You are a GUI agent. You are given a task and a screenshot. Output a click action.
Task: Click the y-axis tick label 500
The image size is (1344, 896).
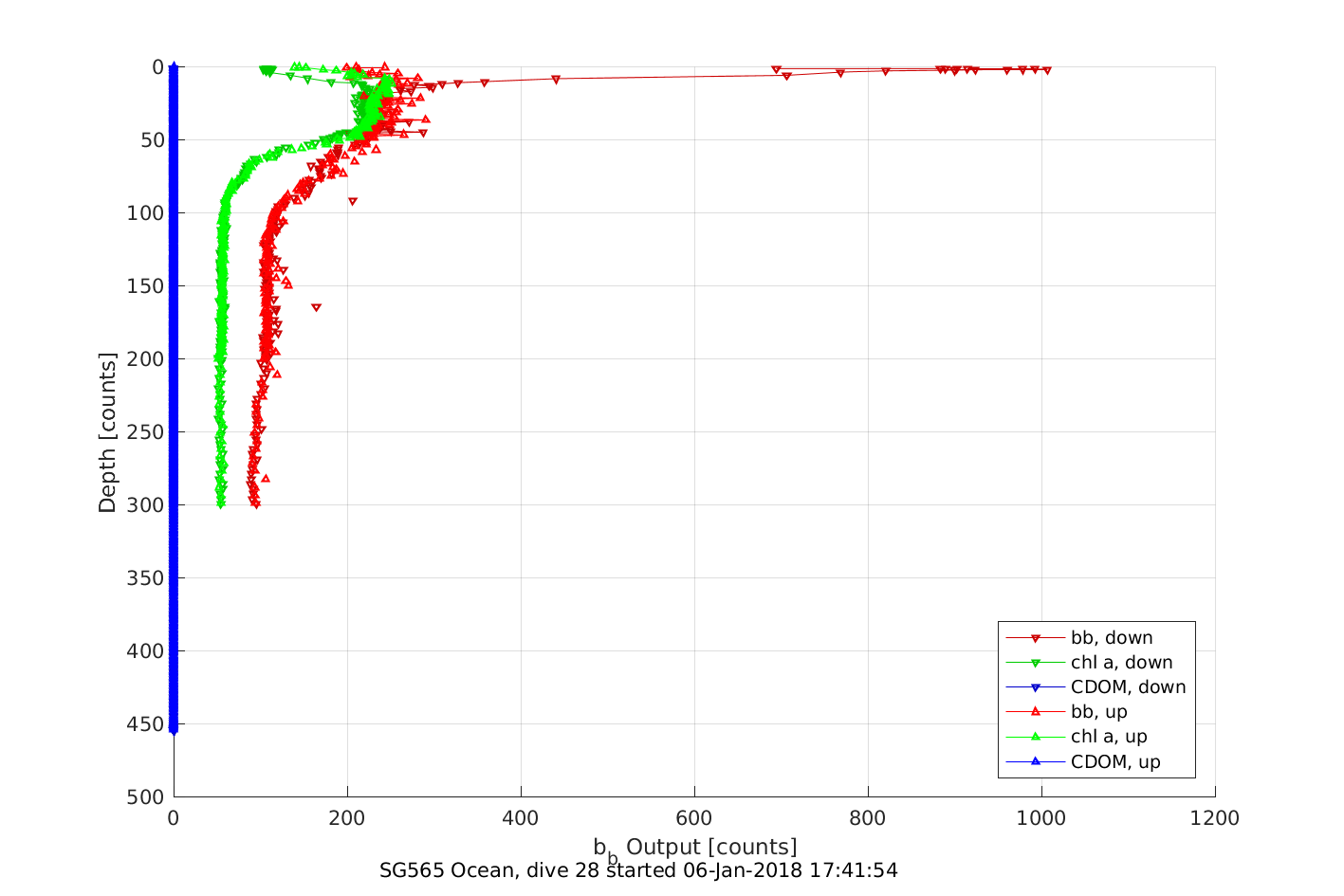[x=147, y=797]
